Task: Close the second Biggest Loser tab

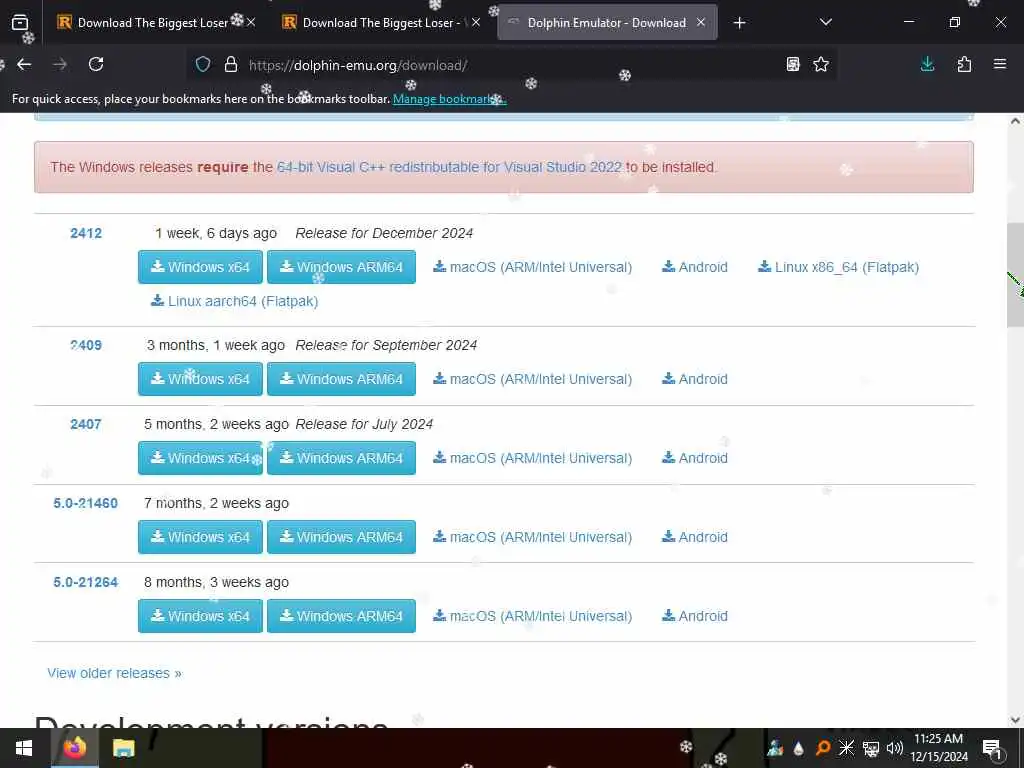Action: (476, 22)
